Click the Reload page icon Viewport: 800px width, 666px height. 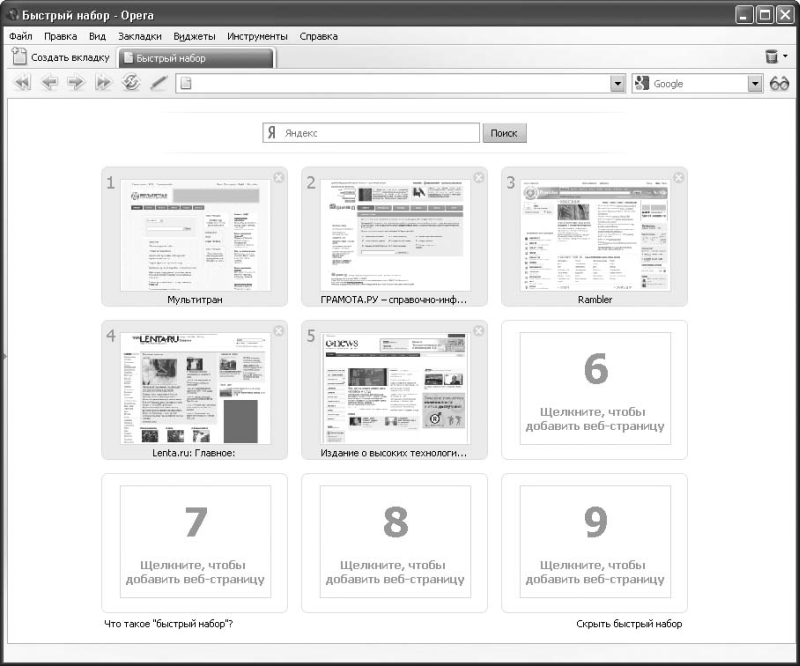click(130, 84)
